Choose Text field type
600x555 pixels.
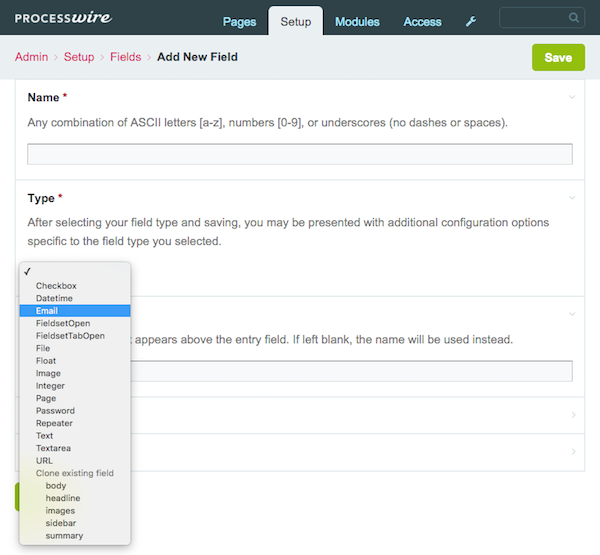pos(75,436)
